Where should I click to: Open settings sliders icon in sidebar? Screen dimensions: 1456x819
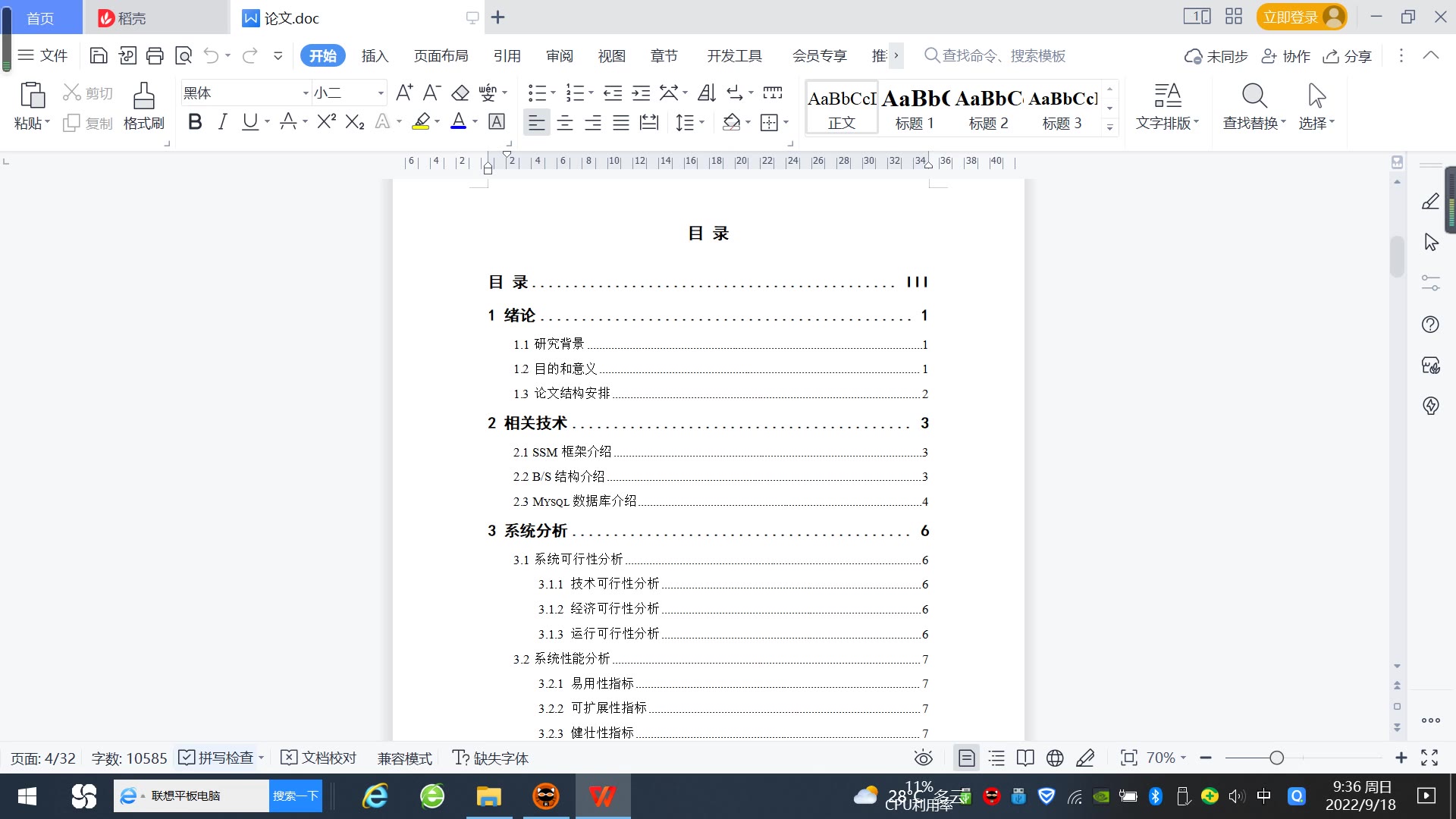tap(1430, 283)
